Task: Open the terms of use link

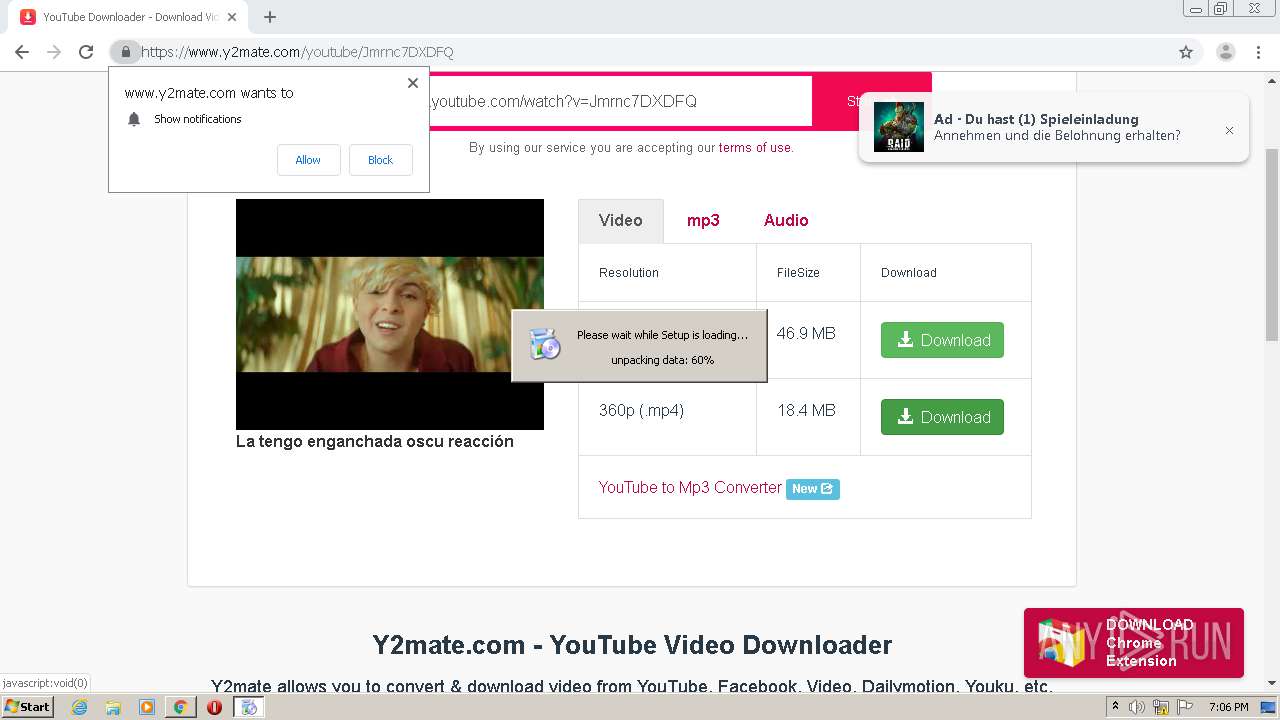Action: coord(755,147)
